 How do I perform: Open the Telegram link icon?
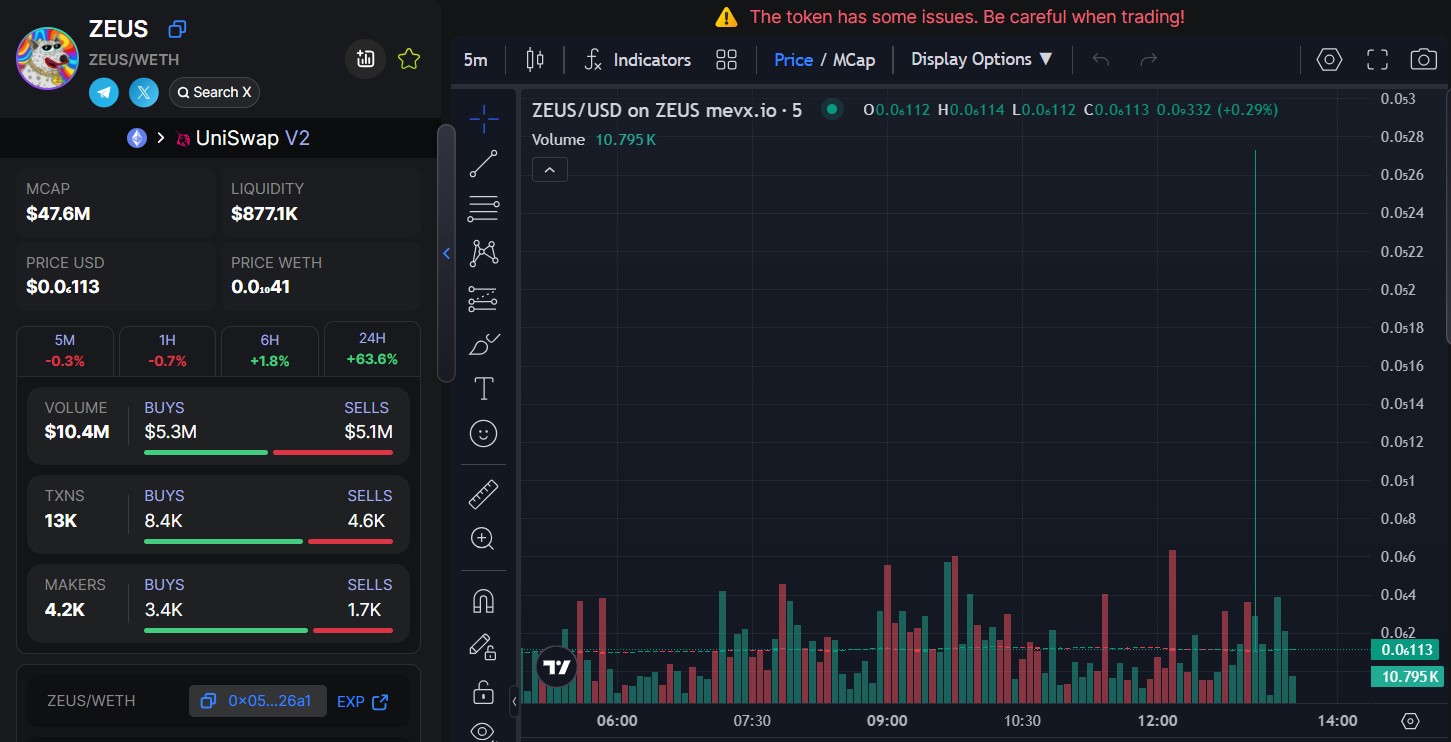point(104,93)
